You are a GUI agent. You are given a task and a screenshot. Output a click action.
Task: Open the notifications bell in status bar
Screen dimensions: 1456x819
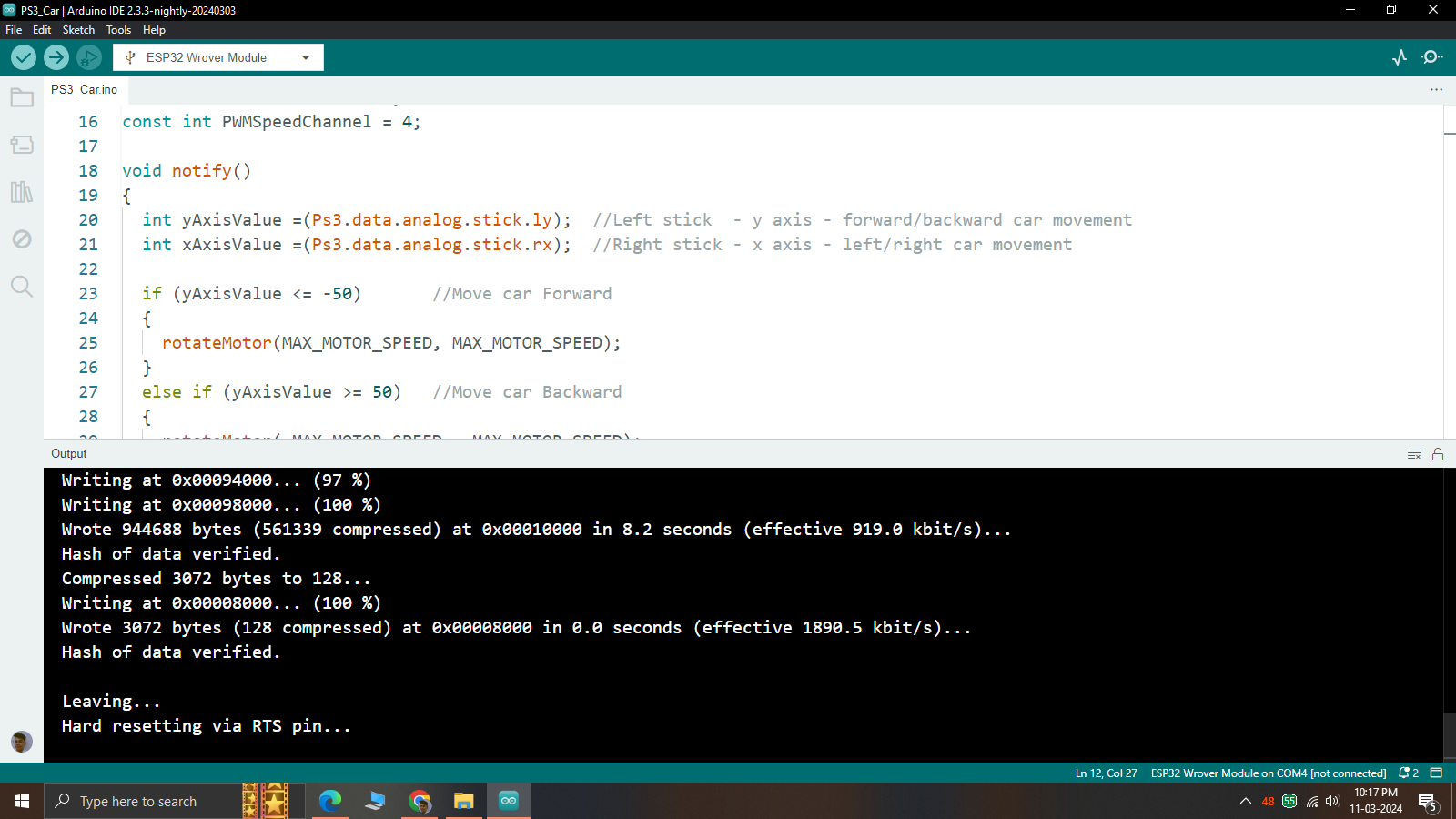coord(1409,773)
